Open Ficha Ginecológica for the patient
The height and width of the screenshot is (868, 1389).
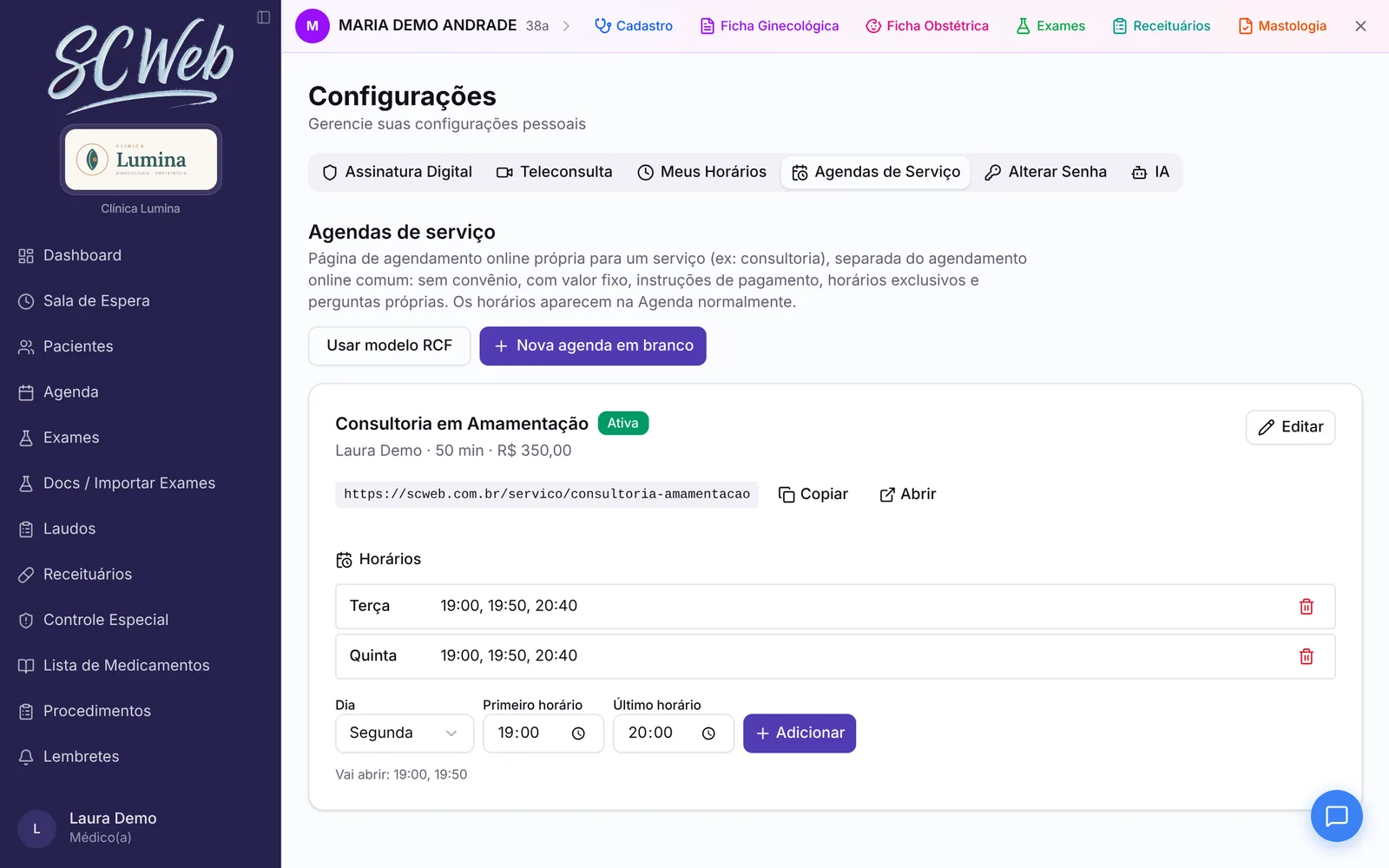coord(770,26)
